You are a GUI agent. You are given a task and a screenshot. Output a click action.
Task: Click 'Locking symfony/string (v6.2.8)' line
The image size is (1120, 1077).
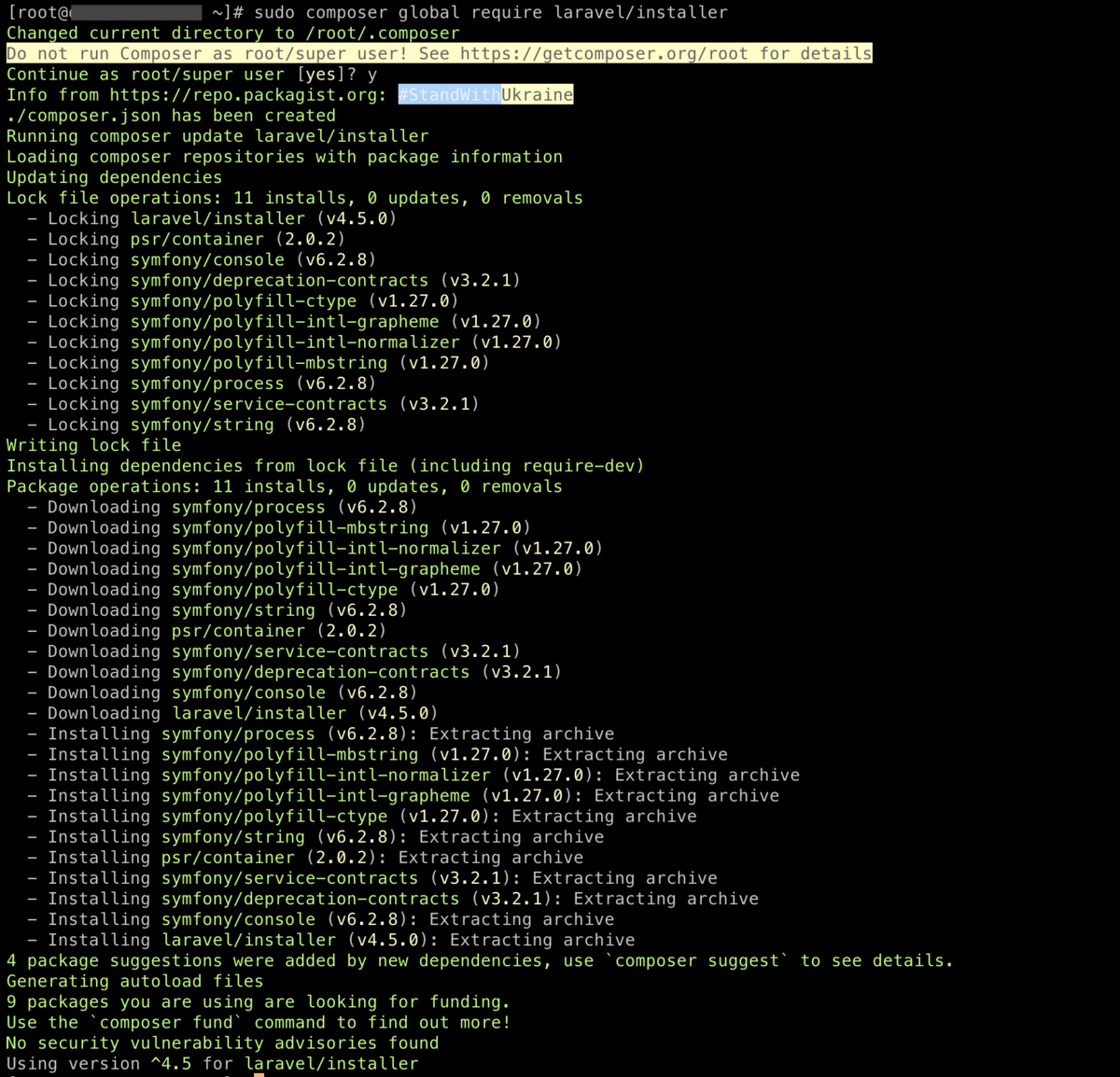click(x=196, y=423)
